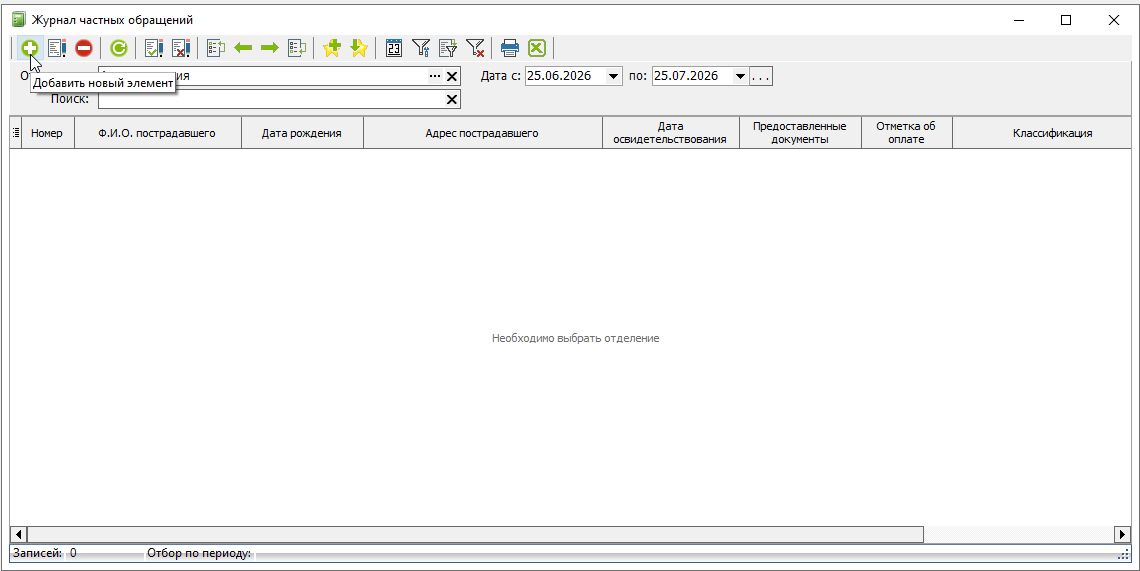Screen dimensions: 1140x571
Task: Minimize the Журнал частных обращений window
Action: pos(1019,20)
